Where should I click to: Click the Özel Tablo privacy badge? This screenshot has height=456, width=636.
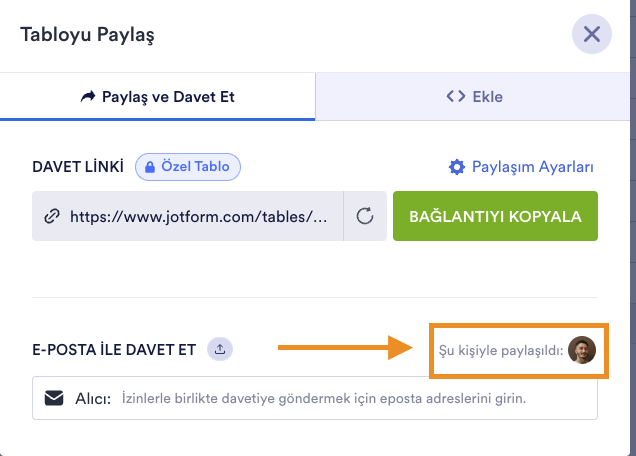189,167
